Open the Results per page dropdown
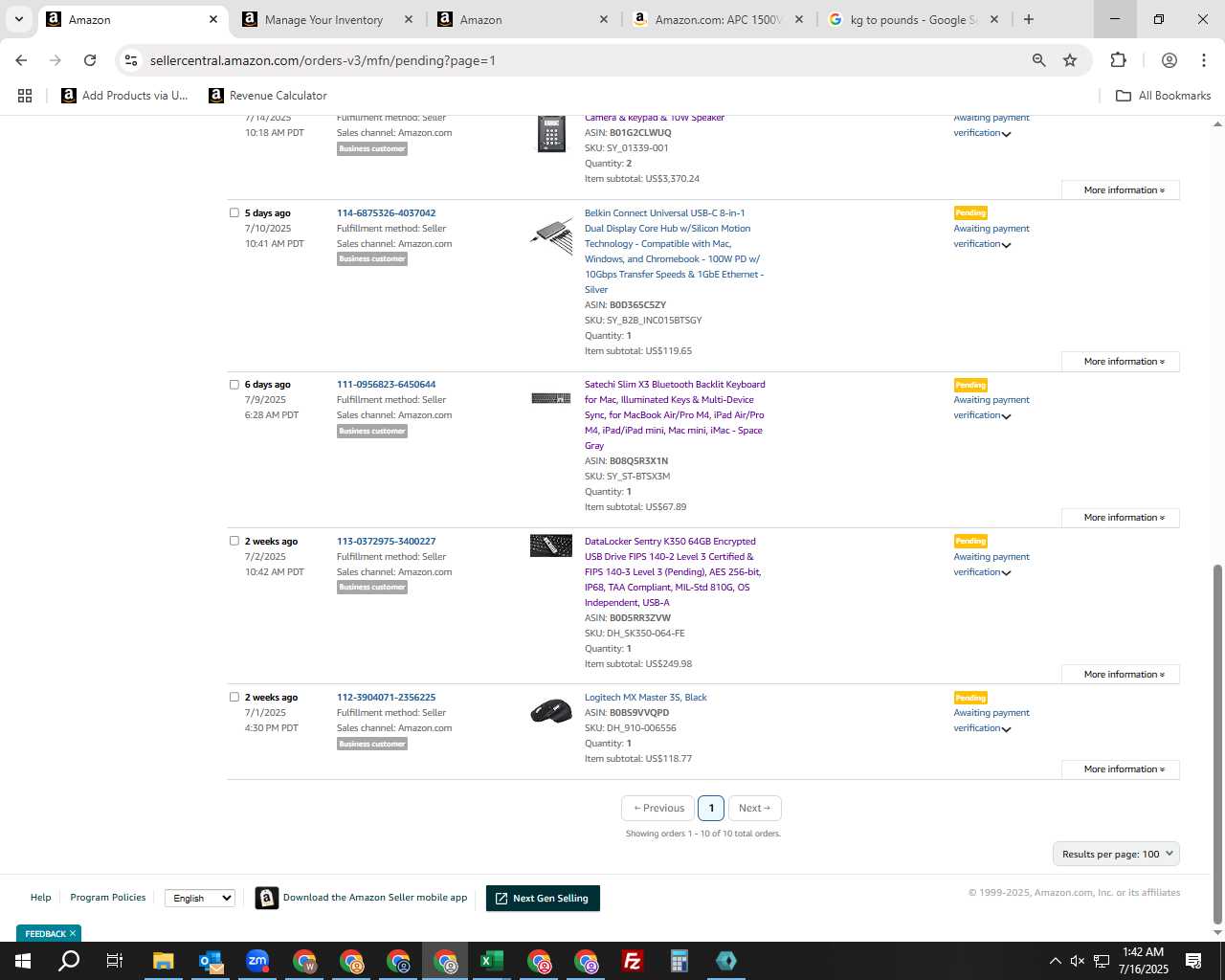Viewport: 1225px width, 980px height. pyautogui.click(x=1116, y=854)
